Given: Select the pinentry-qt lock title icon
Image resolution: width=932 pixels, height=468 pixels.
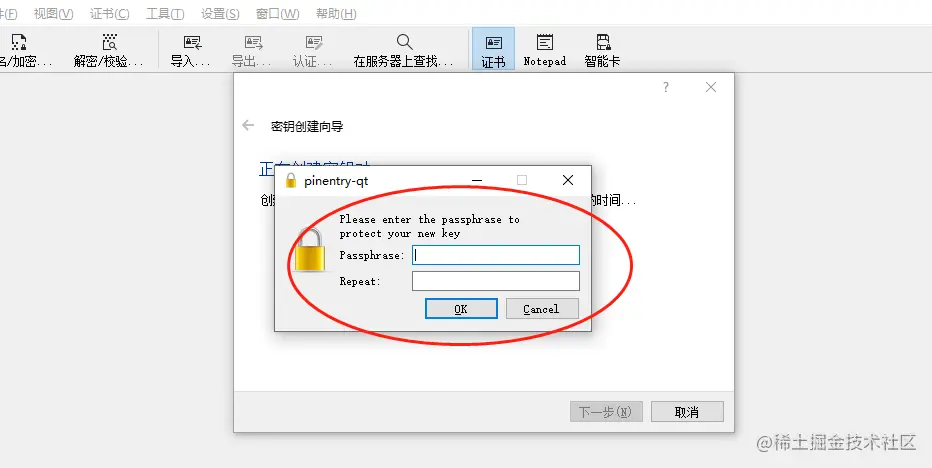Looking at the screenshot, I should tap(291, 180).
